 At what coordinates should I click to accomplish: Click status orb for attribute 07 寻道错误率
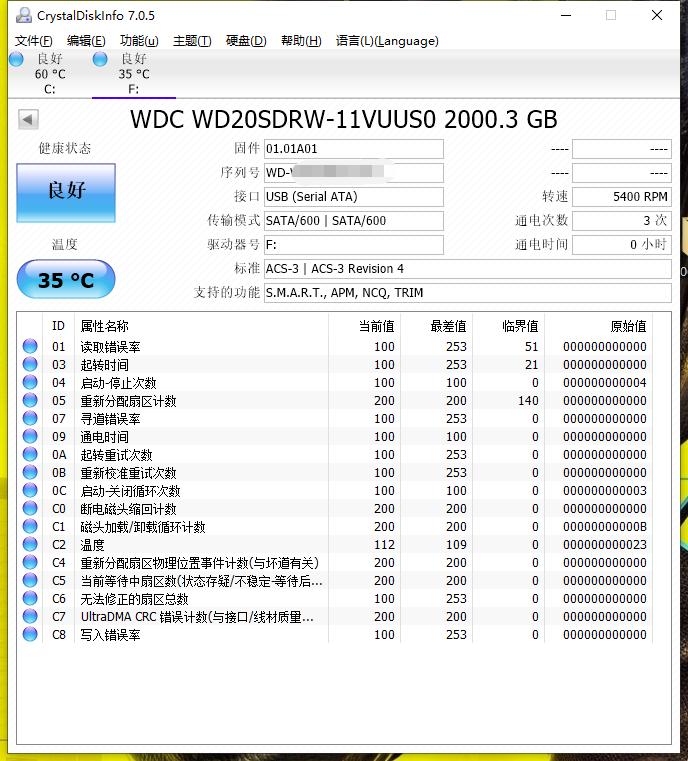30,418
